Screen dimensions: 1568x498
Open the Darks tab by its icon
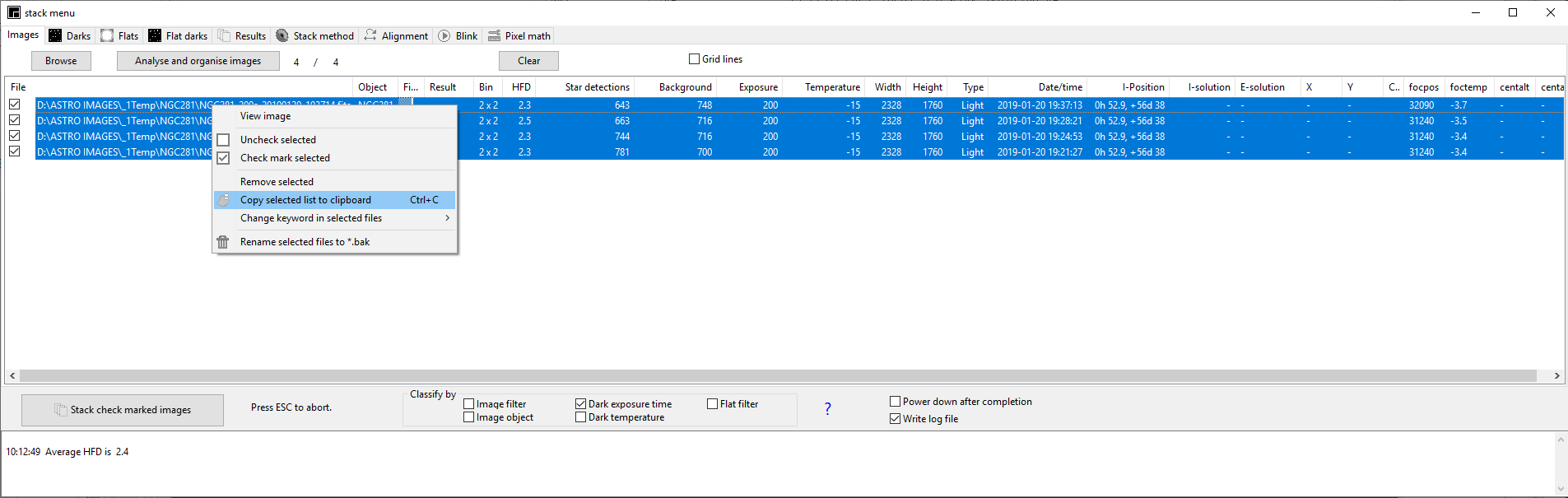(55, 35)
